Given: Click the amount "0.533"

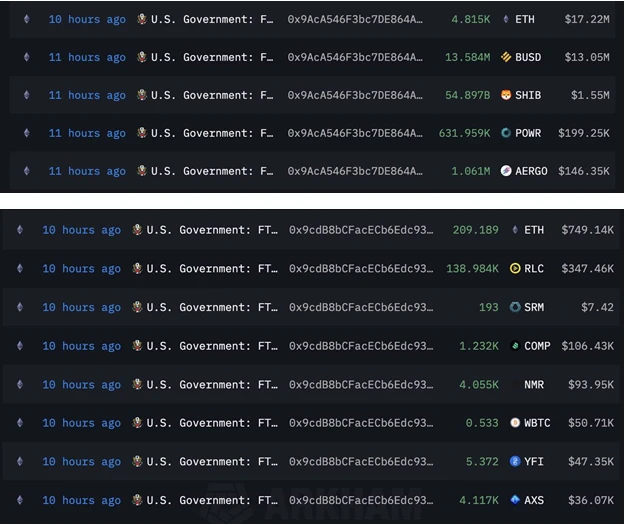Looking at the screenshot, I should point(482,423).
